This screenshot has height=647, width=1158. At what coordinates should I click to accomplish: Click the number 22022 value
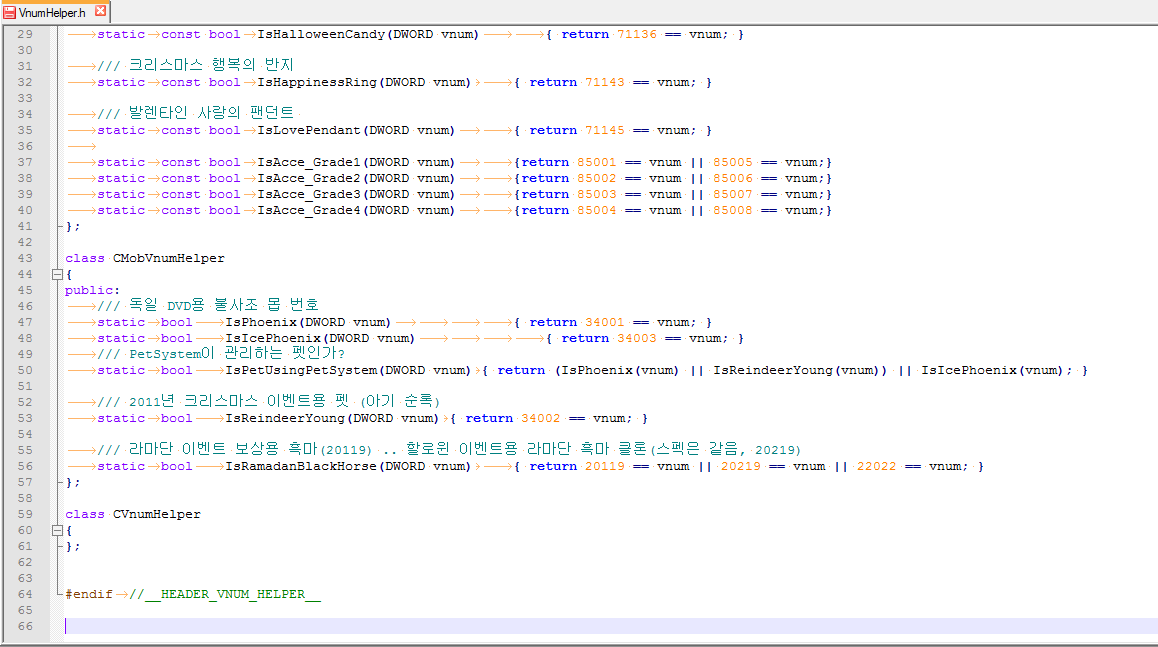(877, 466)
